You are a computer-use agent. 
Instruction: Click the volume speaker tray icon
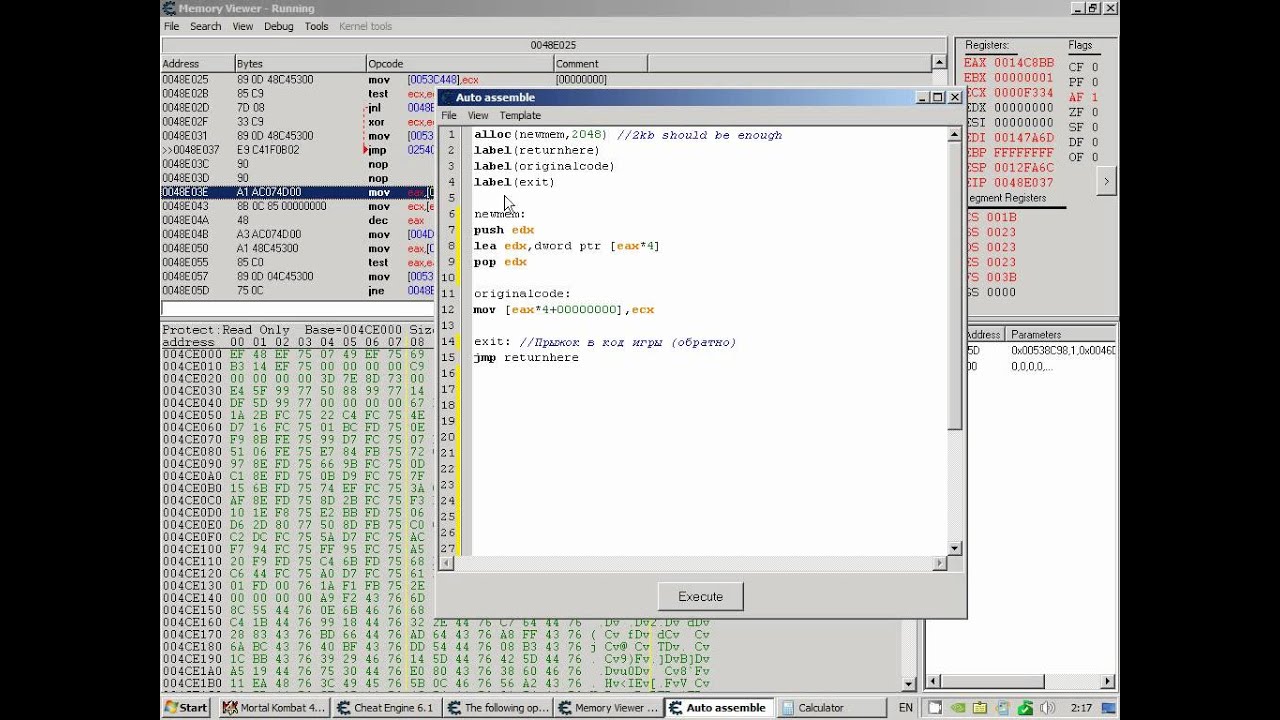(x=1047, y=707)
